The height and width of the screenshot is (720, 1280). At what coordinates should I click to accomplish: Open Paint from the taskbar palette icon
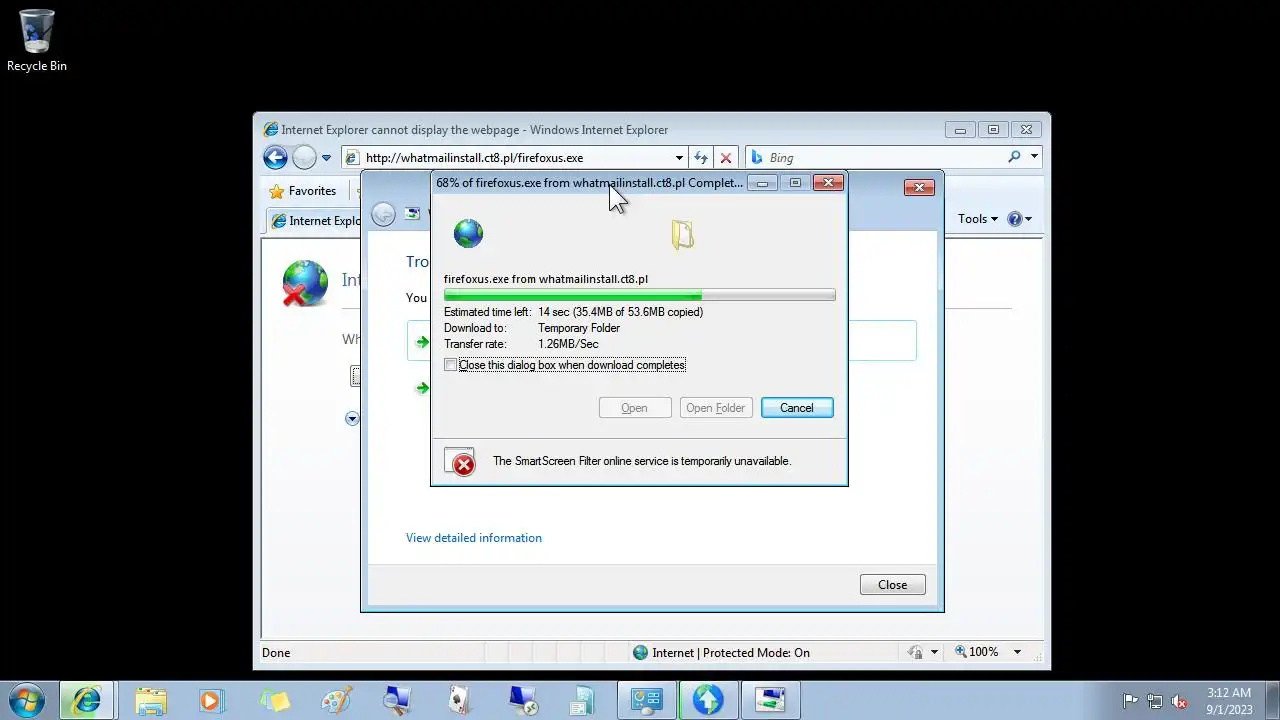336,700
